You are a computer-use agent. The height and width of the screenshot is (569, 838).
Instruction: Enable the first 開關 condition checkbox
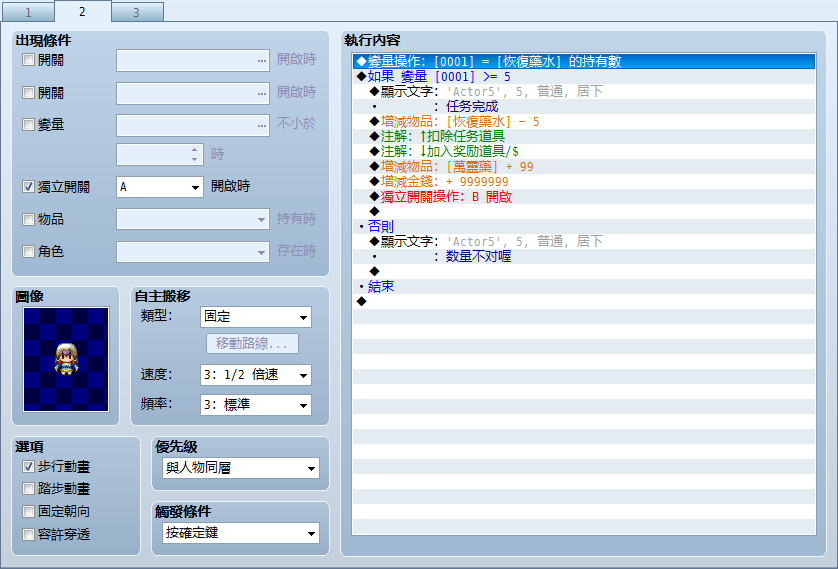[28, 60]
